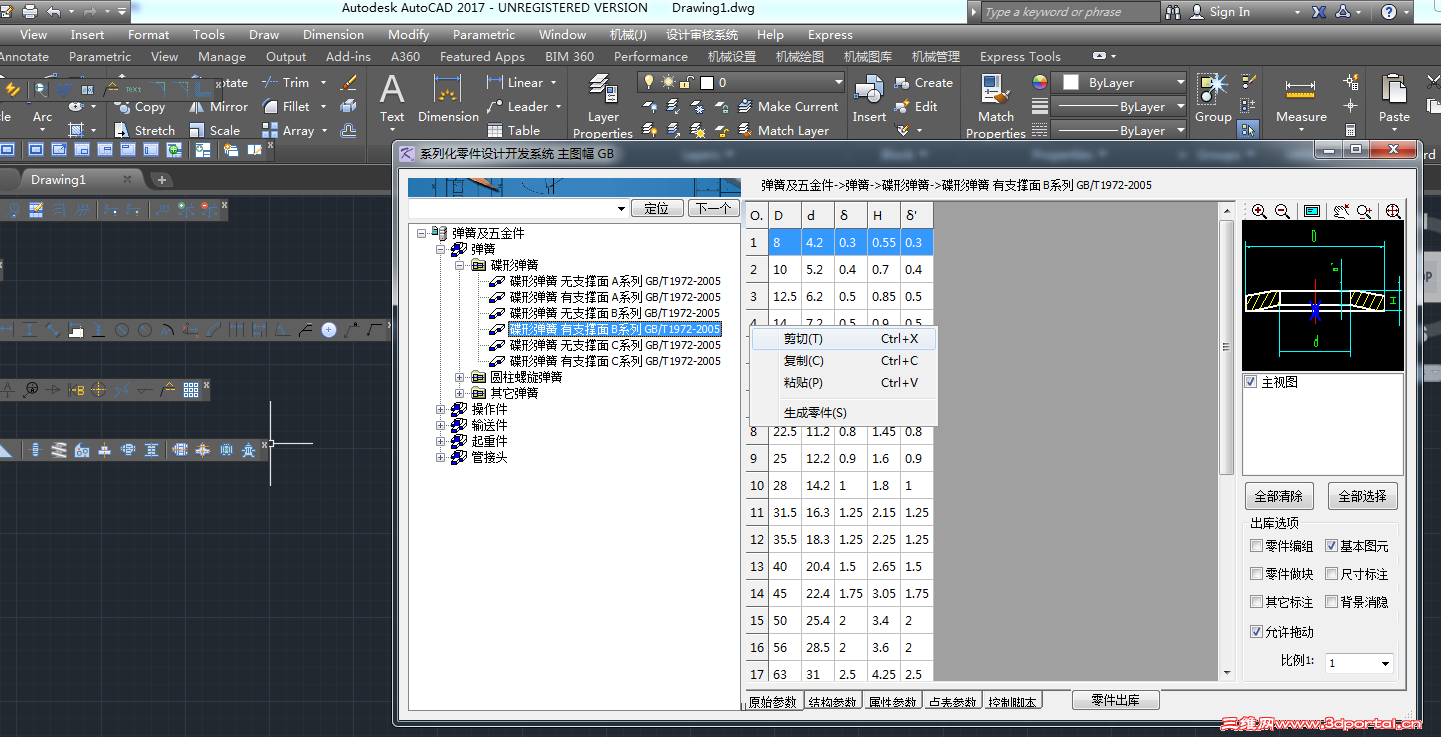This screenshot has width=1441, height=737.
Task: Click the 全部选择 button
Action: [x=1362, y=496]
